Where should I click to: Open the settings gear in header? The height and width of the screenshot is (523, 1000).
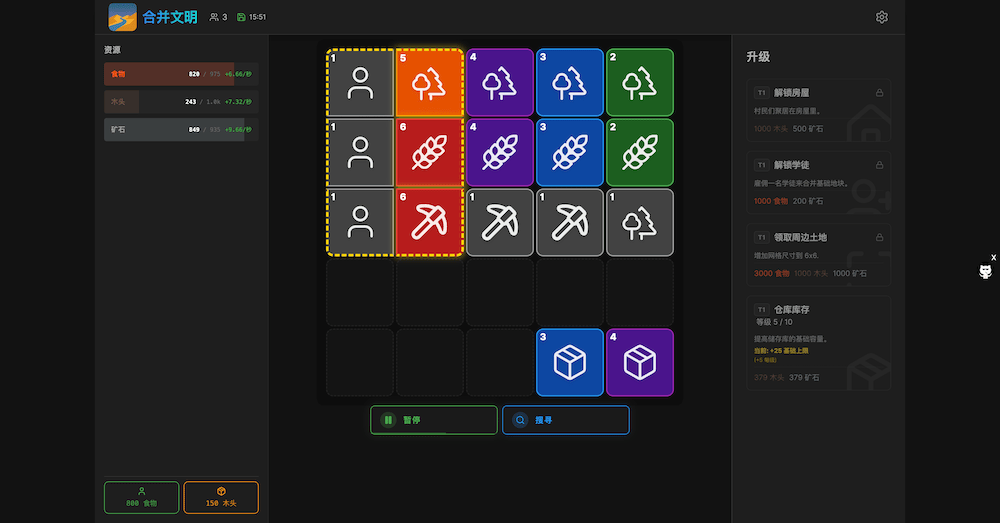click(881, 17)
